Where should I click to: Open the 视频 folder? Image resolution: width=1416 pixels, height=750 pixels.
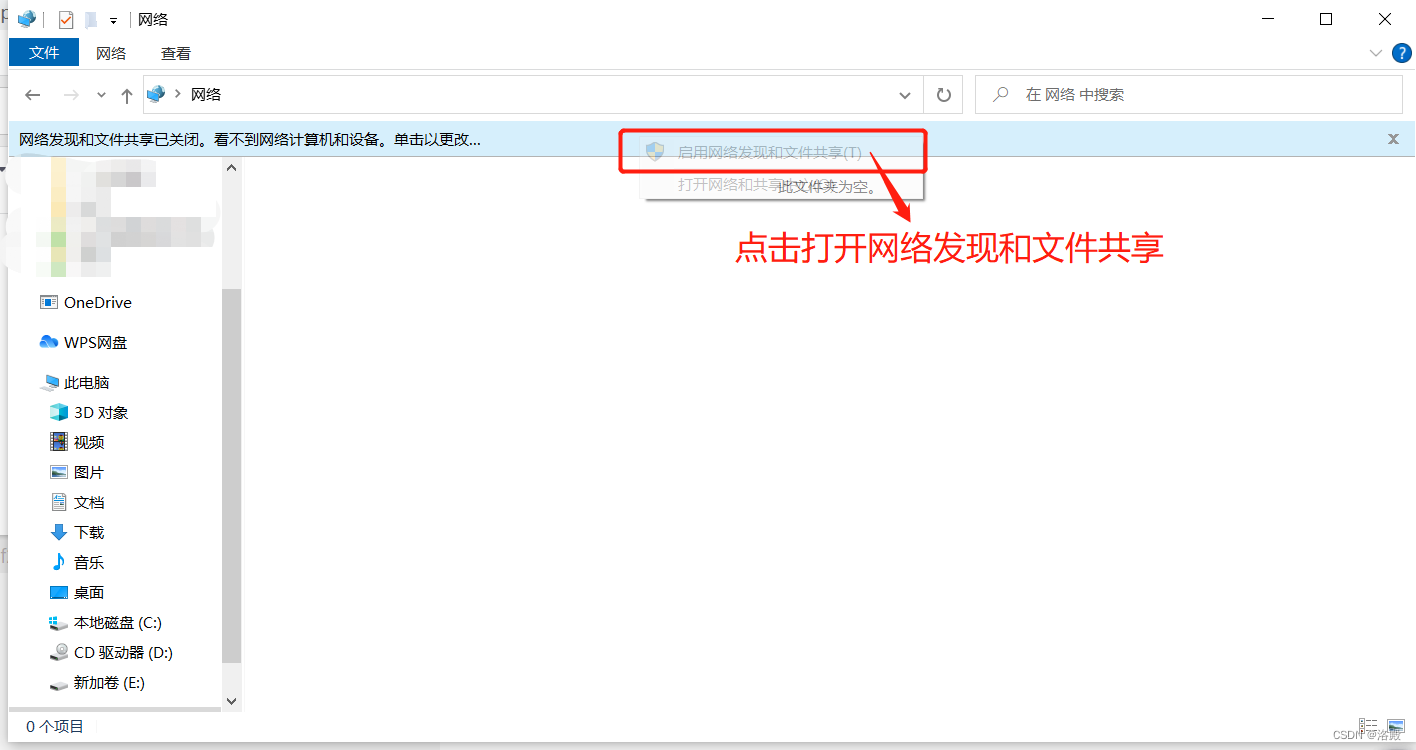tap(89, 443)
